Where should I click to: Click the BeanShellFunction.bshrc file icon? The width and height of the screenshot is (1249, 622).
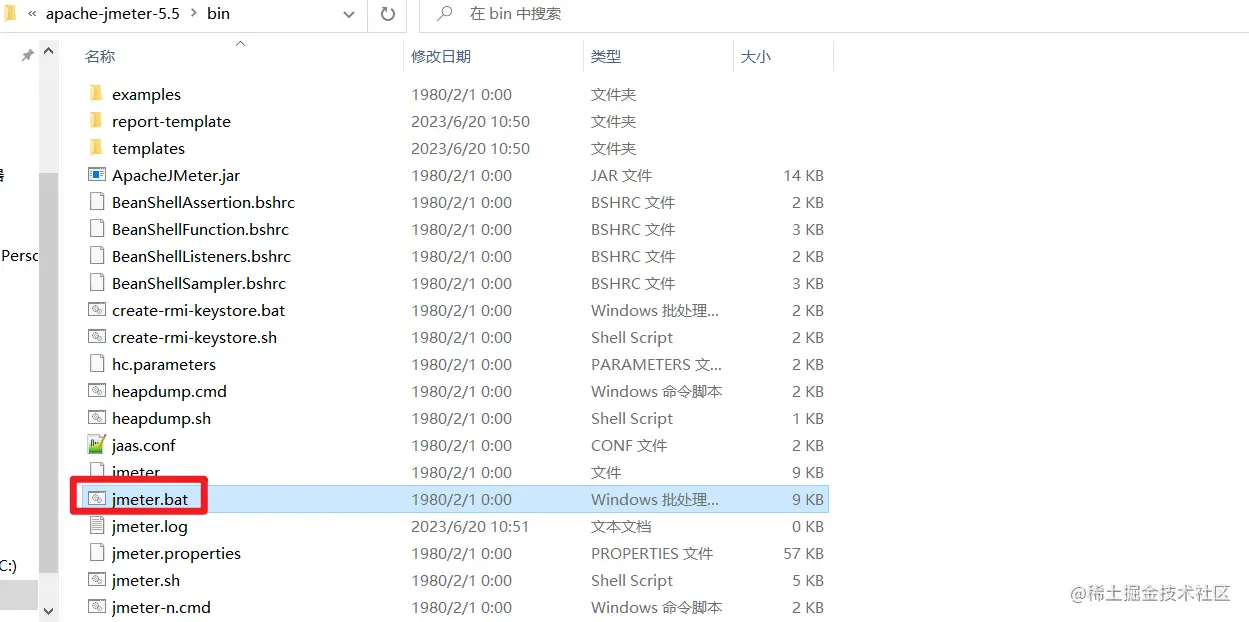[96, 229]
